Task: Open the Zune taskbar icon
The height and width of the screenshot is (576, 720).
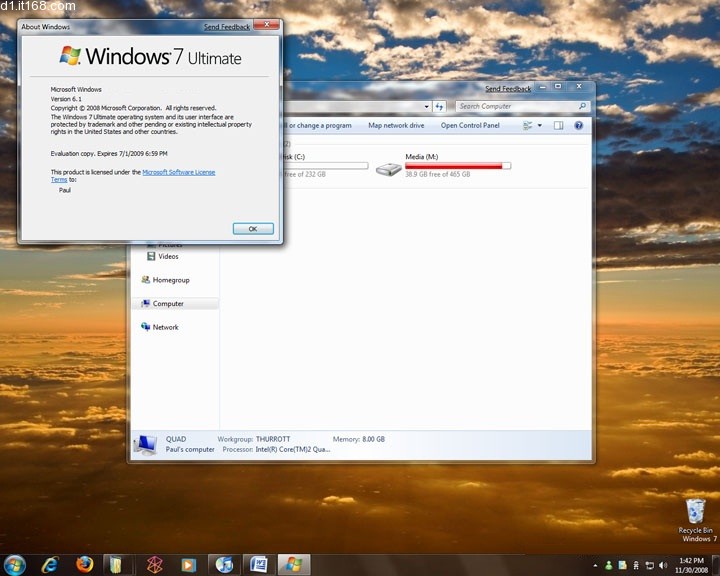Action: pos(154,565)
